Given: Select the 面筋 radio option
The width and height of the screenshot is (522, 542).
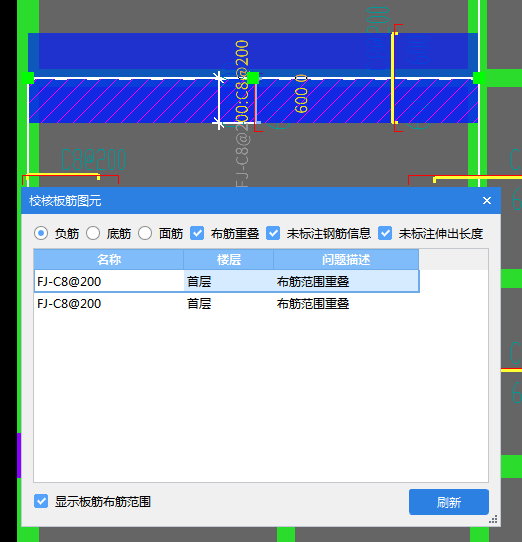Looking at the screenshot, I should coord(145,233).
